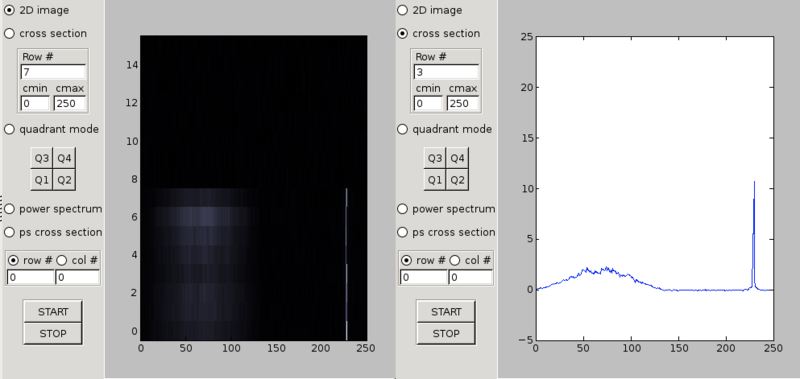Enable quadrant mode in left panel
Screen dimensions: 800x379
(x=9, y=130)
